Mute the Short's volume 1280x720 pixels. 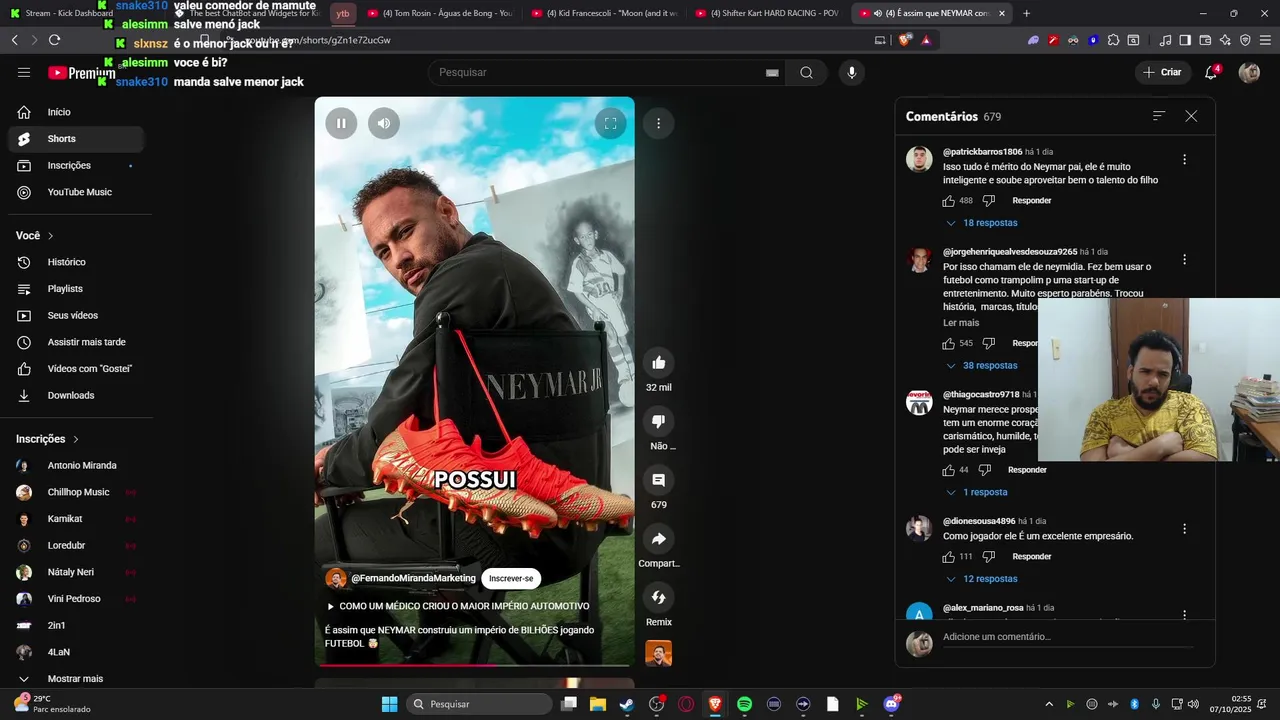point(384,123)
